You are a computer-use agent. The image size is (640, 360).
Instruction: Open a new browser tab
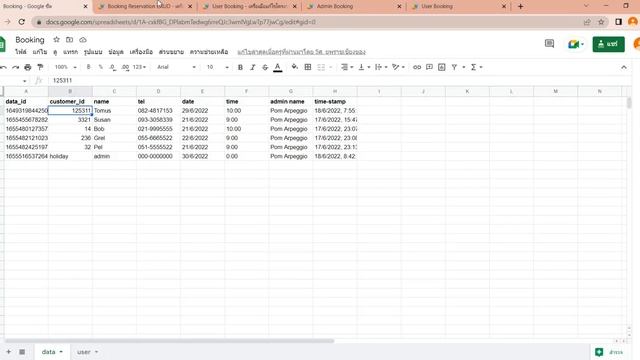click(x=520, y=7)
